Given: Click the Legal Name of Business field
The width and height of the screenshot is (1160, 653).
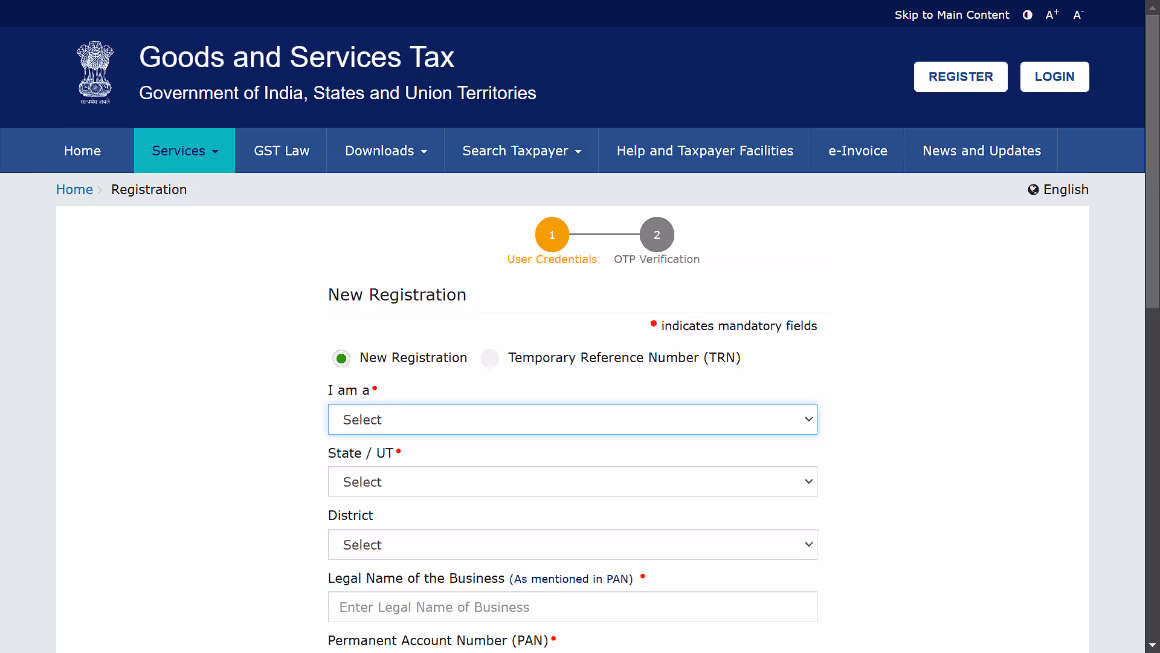Looking at the screenshot, I should [x=573, y=607].
